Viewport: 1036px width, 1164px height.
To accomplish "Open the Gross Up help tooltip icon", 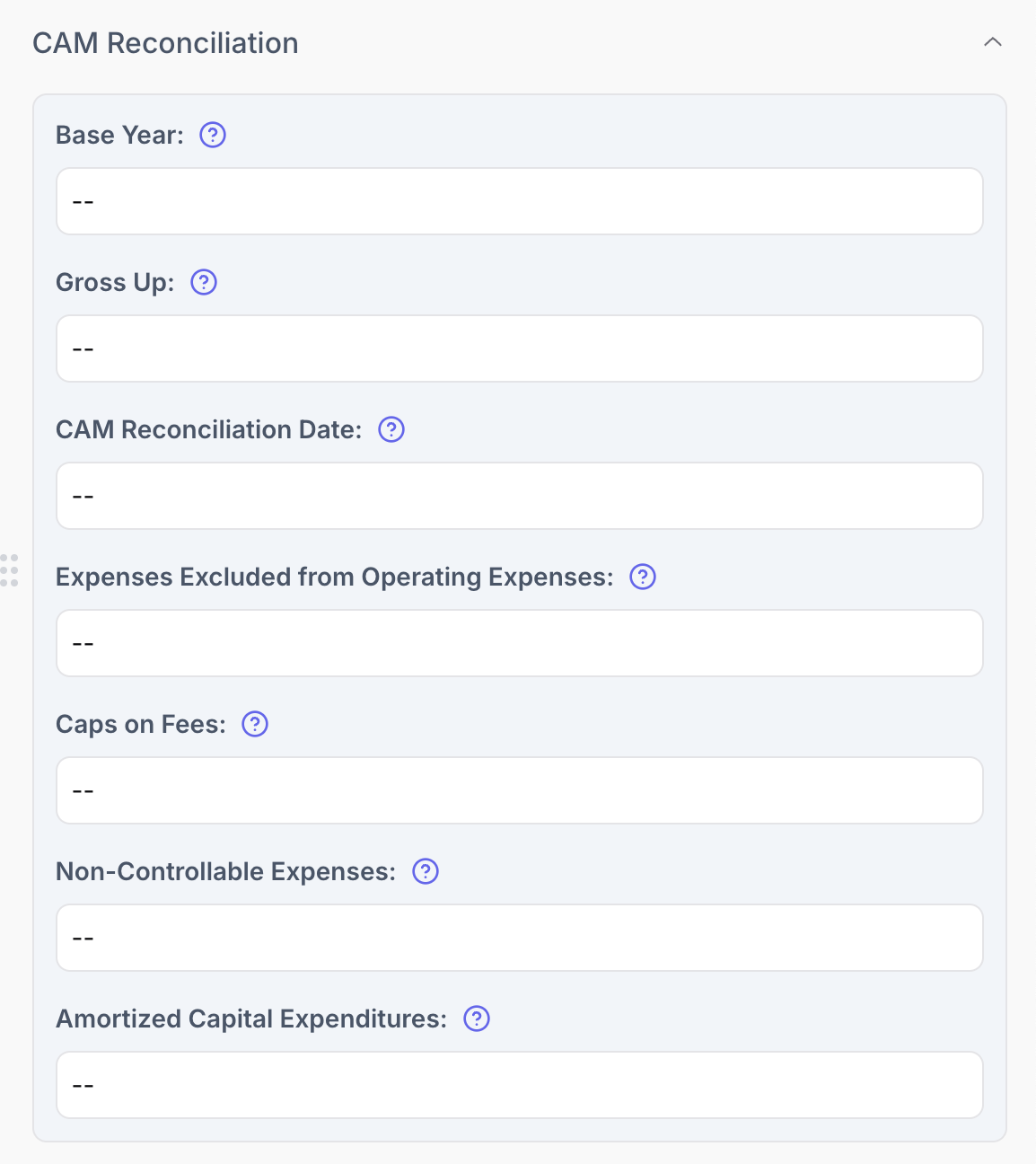I will tap(205, 282).
